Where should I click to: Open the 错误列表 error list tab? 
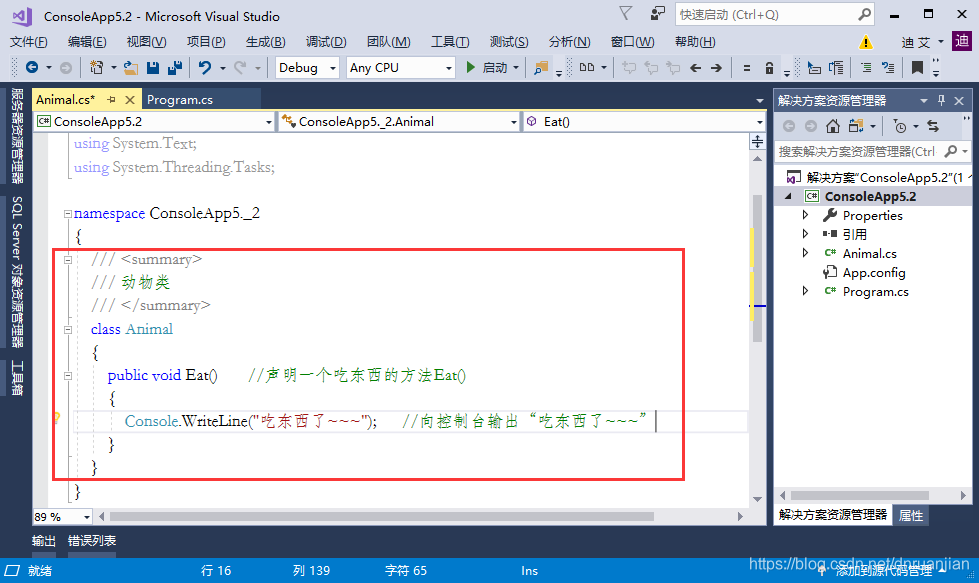tap(92, 541)
